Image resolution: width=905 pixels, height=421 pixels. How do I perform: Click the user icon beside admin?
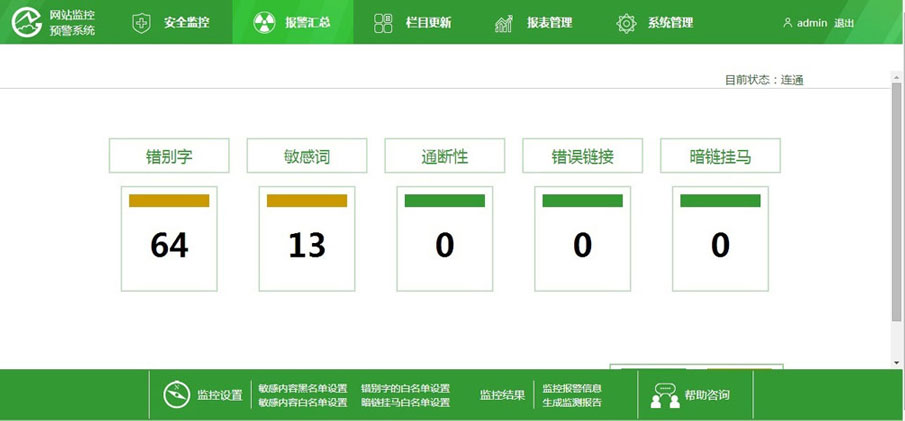pyautogui.click(x=787, y=23)
